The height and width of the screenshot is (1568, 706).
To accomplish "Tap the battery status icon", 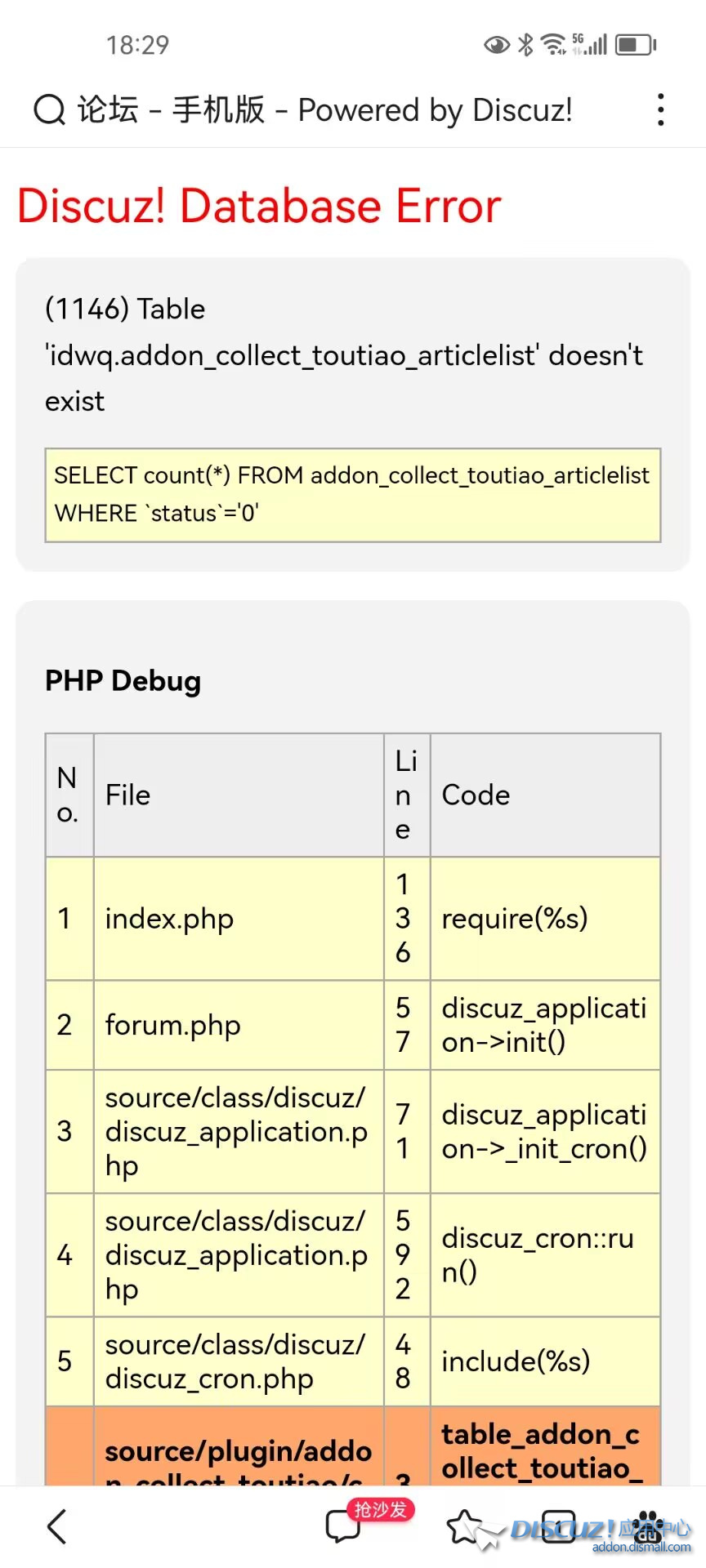I will coord(636,44).
